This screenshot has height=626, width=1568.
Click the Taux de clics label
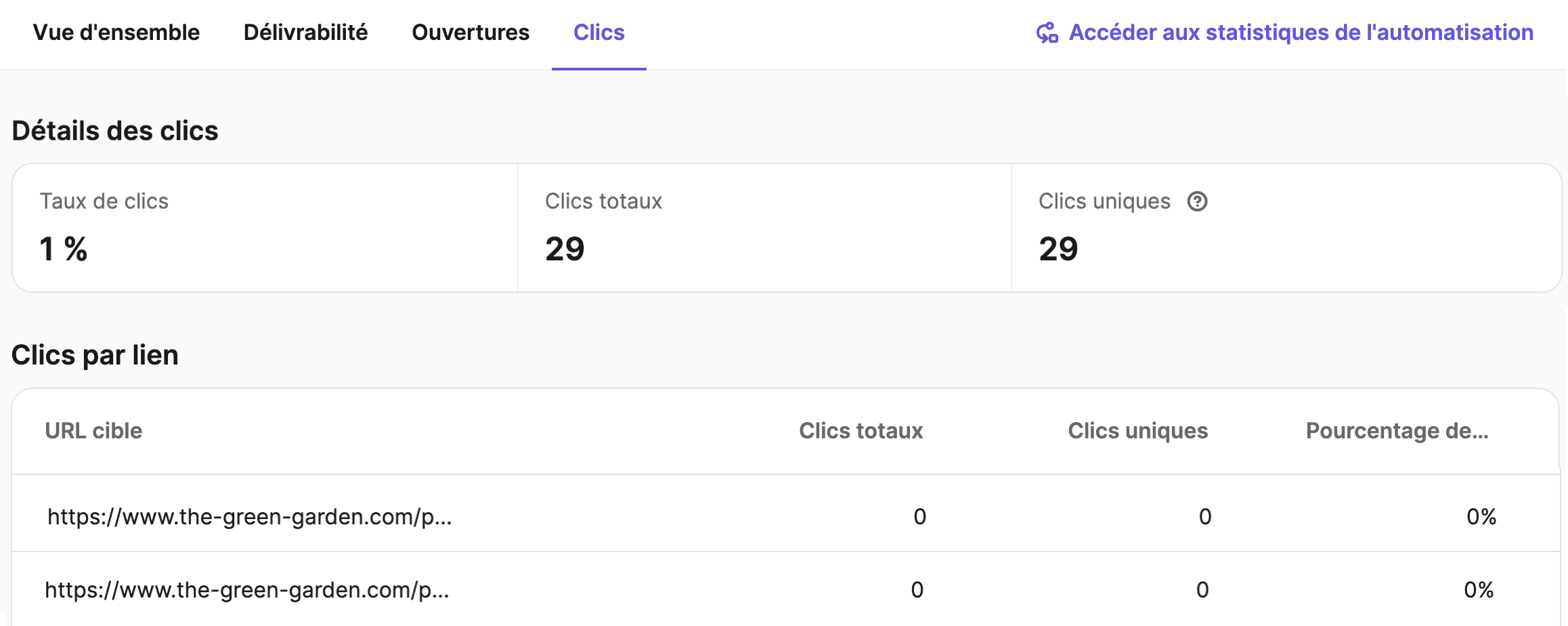tap(104, 201)
